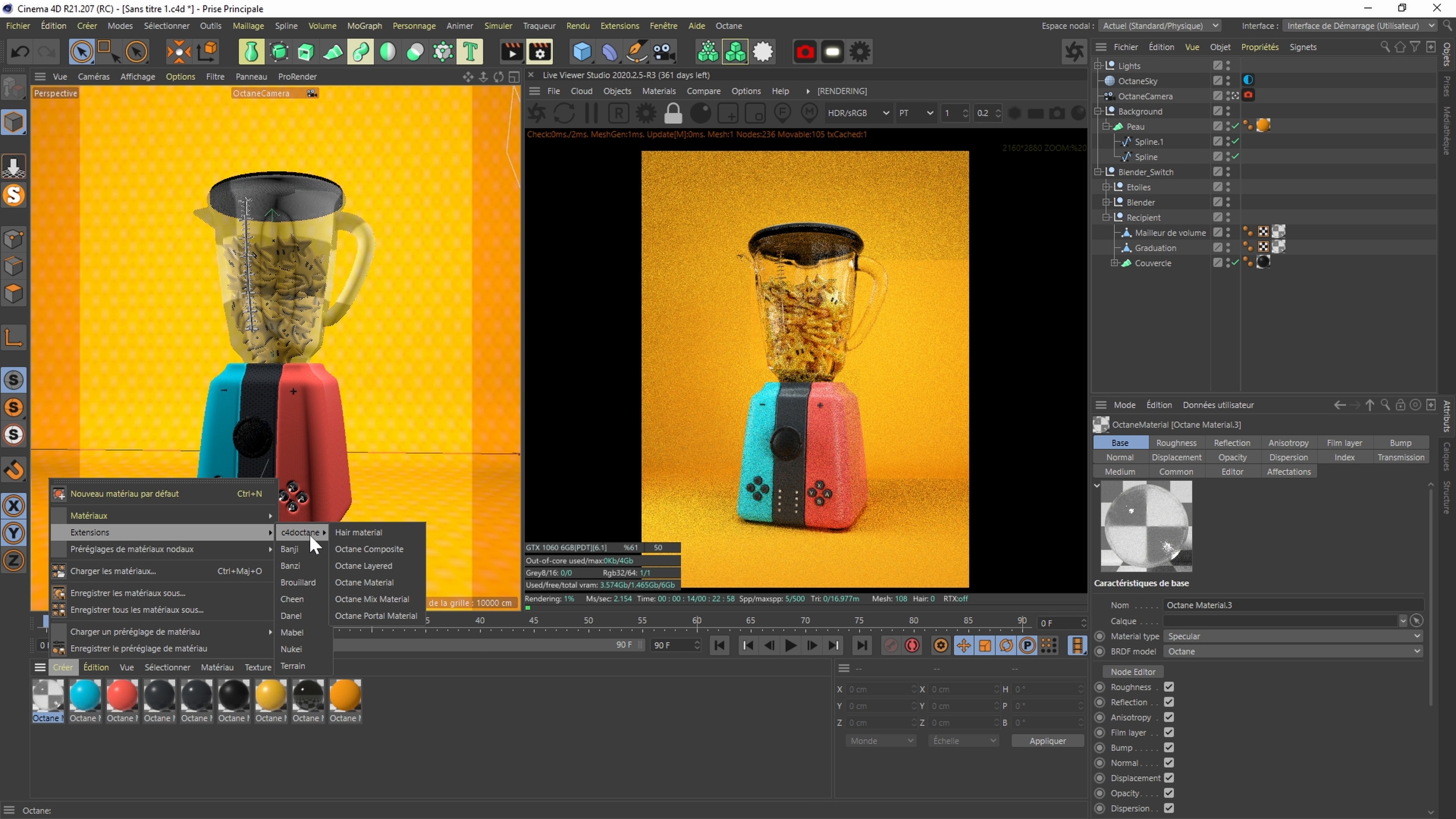Screen dimensions: 1456x819
Task: Open the Espace nodal dropdown
Action: click(1160, 26)
